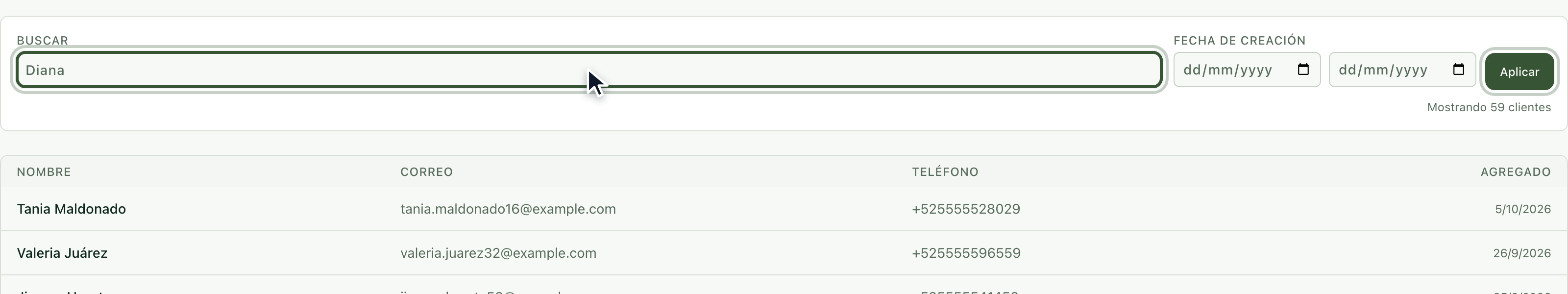Open the Tania Maldonado client row
Screen dimensions: 1568x294
pyautogui.click(x=784, y=209)
